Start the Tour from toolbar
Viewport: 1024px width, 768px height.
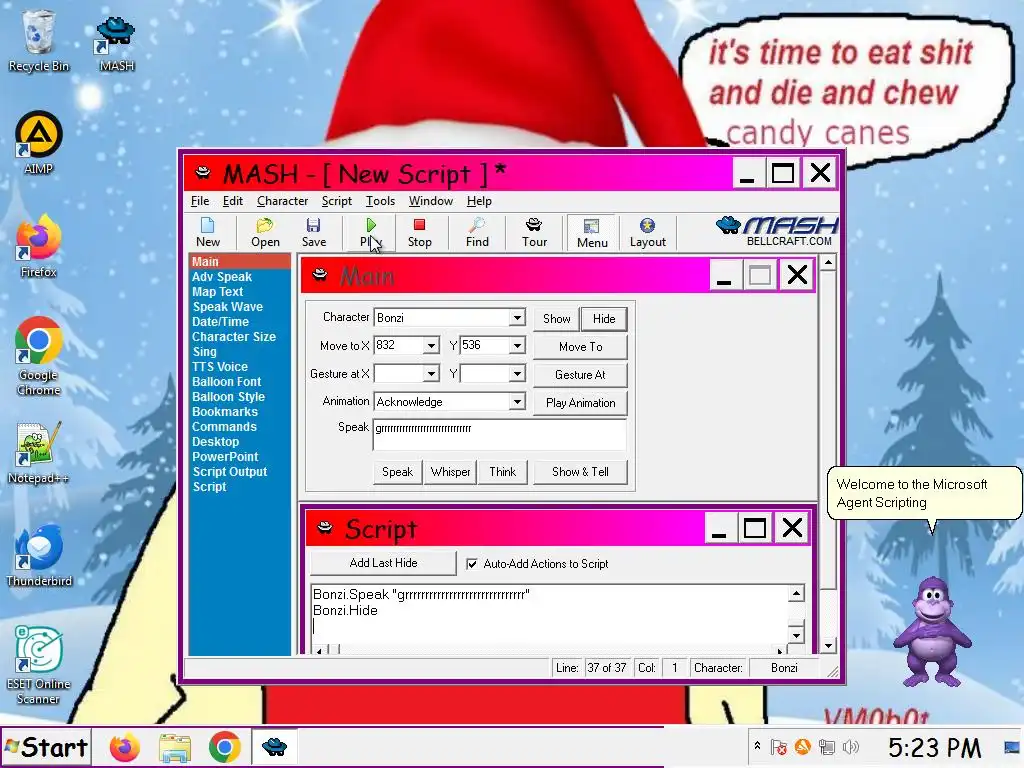pos(534,232)
